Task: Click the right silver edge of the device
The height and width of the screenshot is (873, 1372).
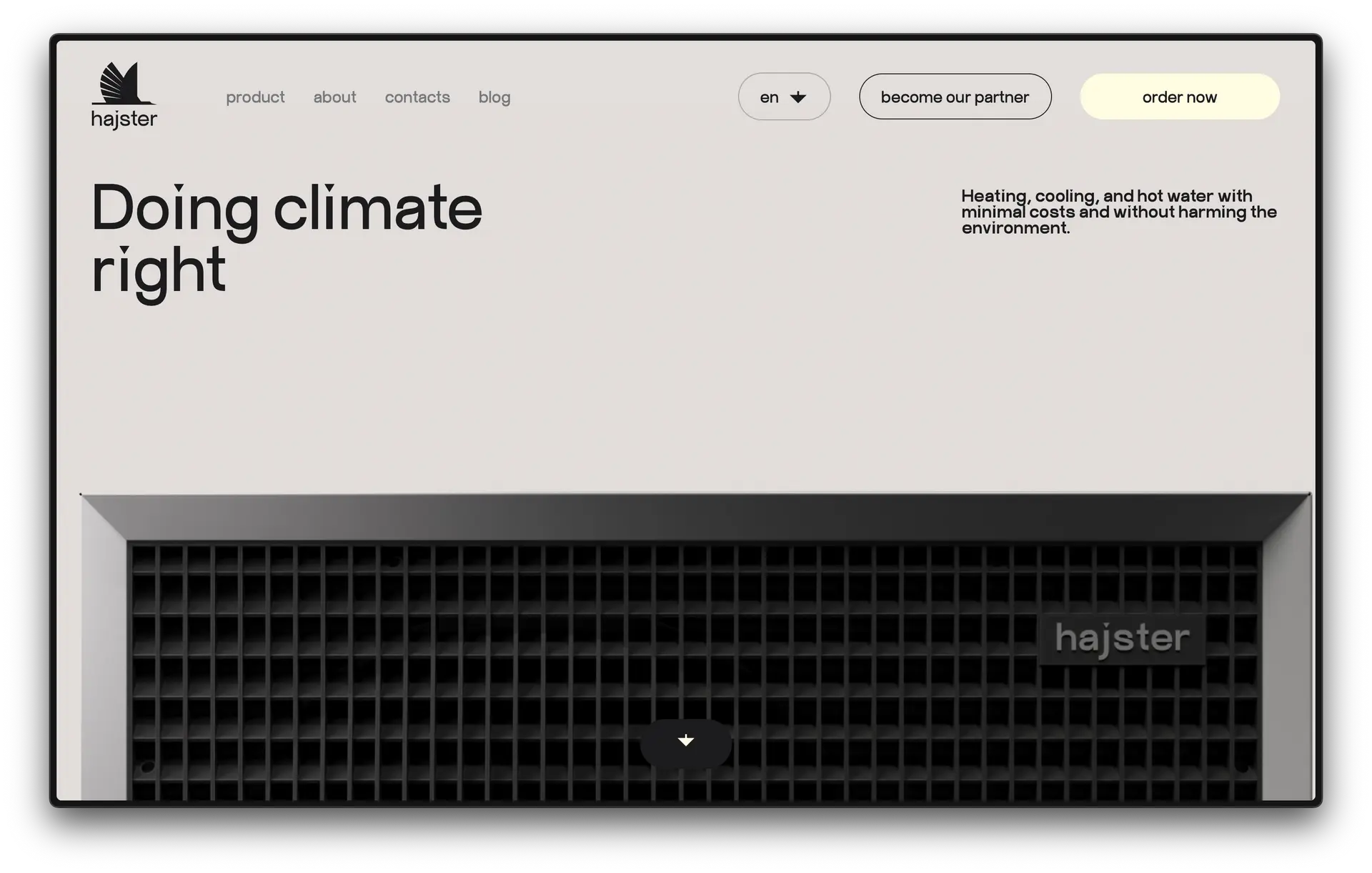Action: coord(1286,665)
